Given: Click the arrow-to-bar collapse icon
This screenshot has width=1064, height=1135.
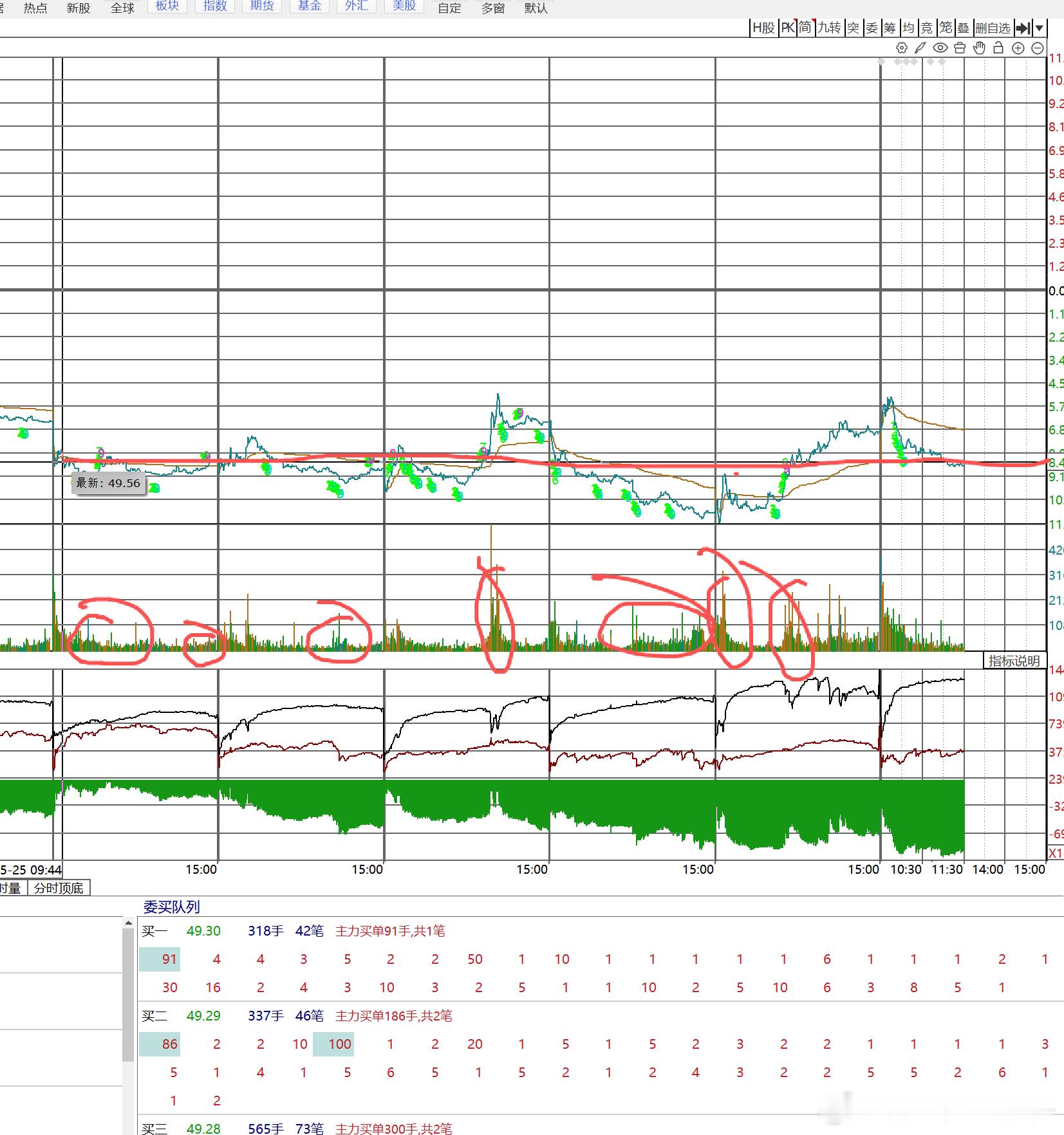Looking at the screenshot, I should click(x=1023, y=28).
